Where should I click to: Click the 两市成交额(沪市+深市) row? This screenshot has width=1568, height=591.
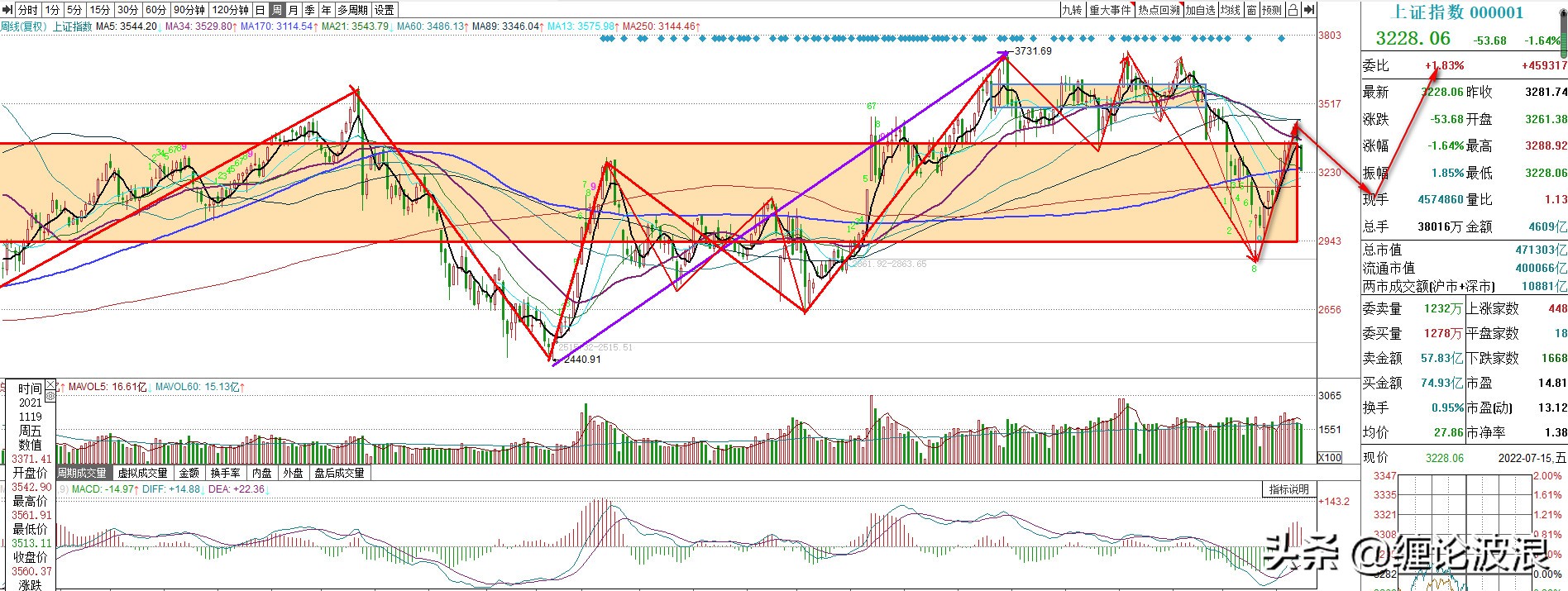pyautogui.click(x=1464, y=287)
